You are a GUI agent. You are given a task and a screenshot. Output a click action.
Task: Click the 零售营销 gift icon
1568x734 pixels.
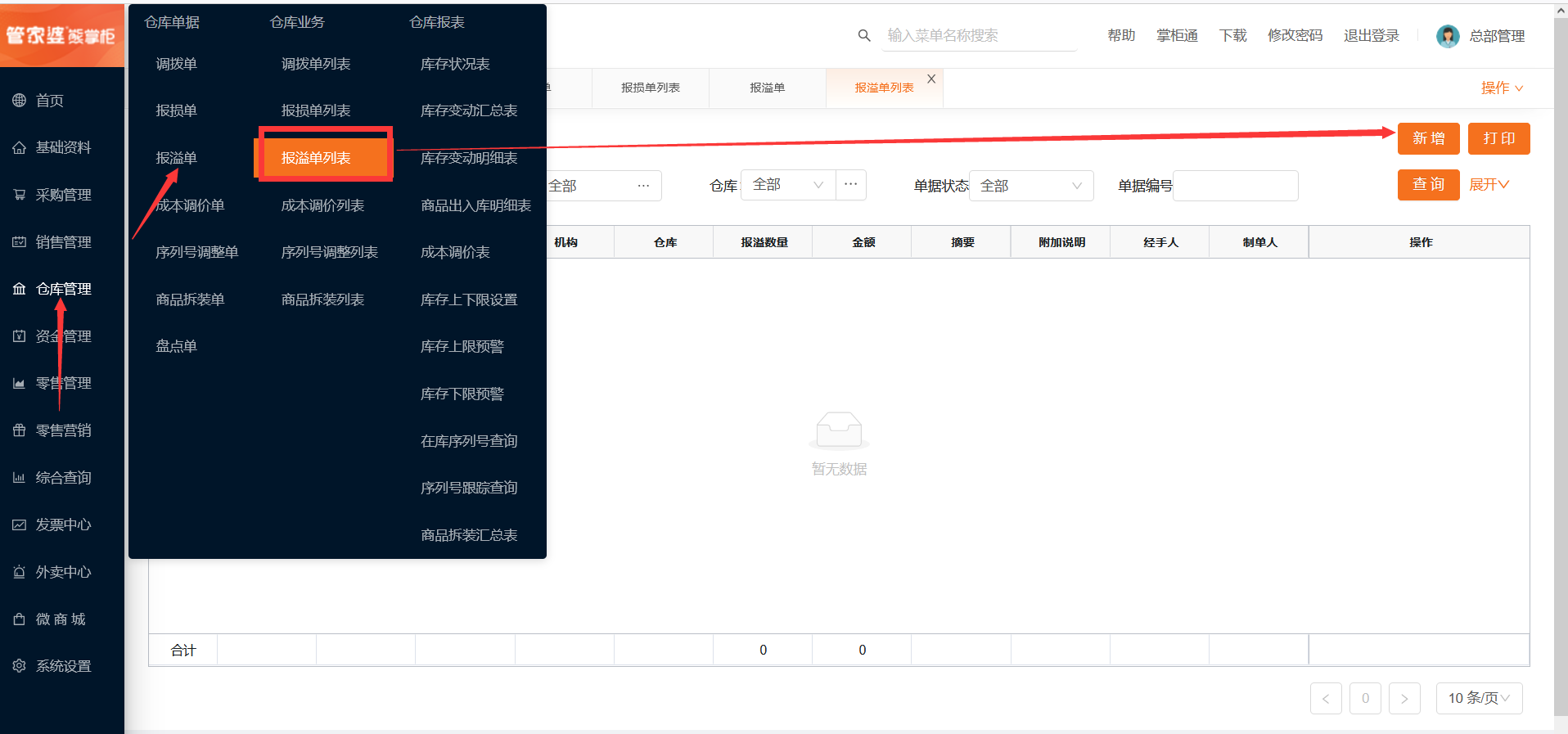tap(19, 430)
